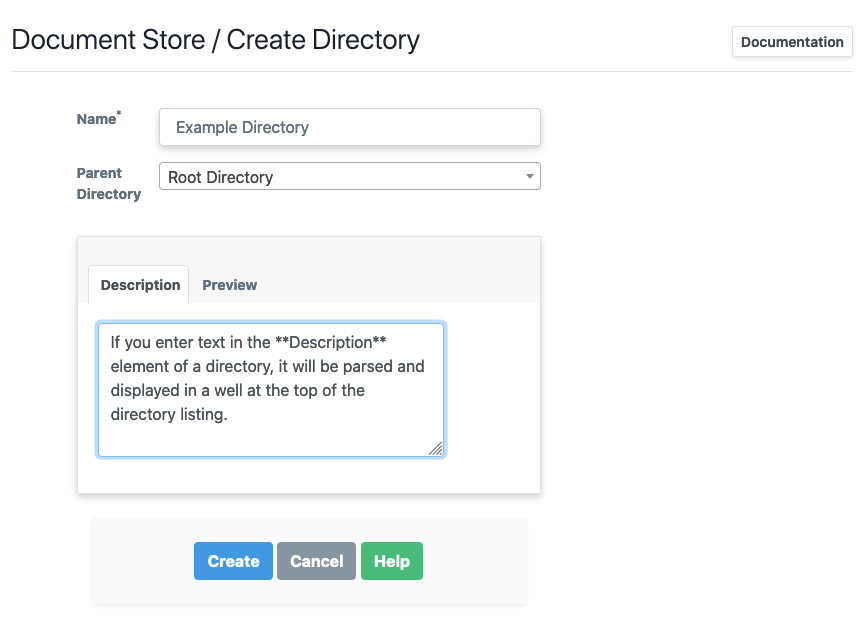Click the blue Create button

(x=233, y=561)
